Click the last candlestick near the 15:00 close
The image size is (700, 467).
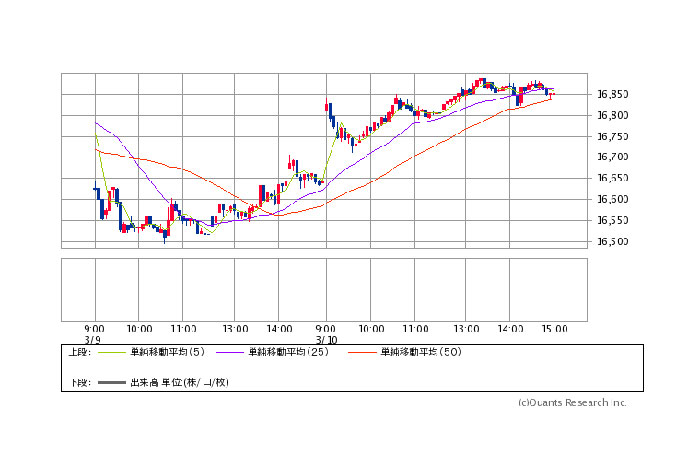pyautogui.click(x=551, y=94)
